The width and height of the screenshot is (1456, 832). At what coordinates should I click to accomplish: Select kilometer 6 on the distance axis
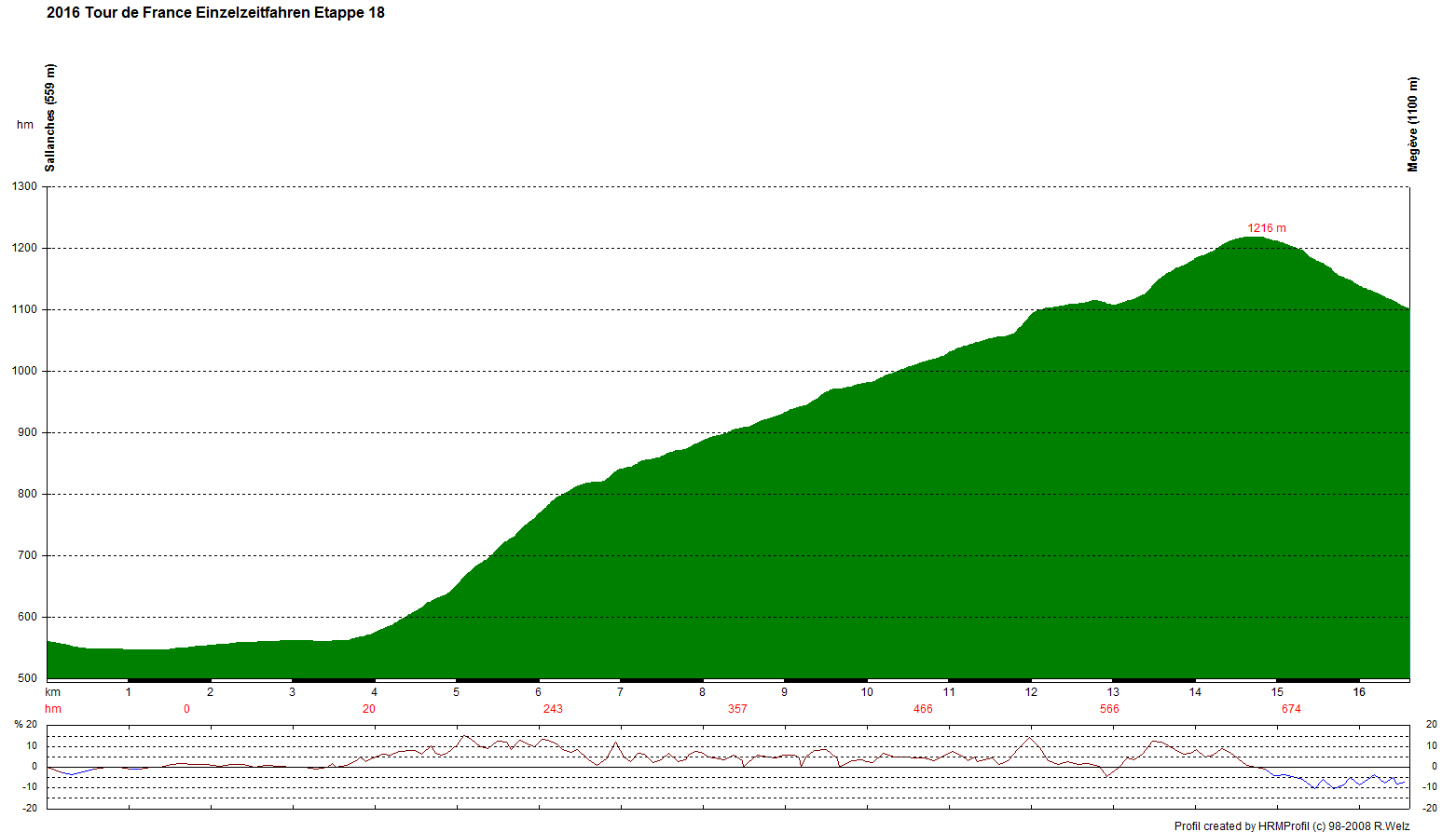(539, 692)
